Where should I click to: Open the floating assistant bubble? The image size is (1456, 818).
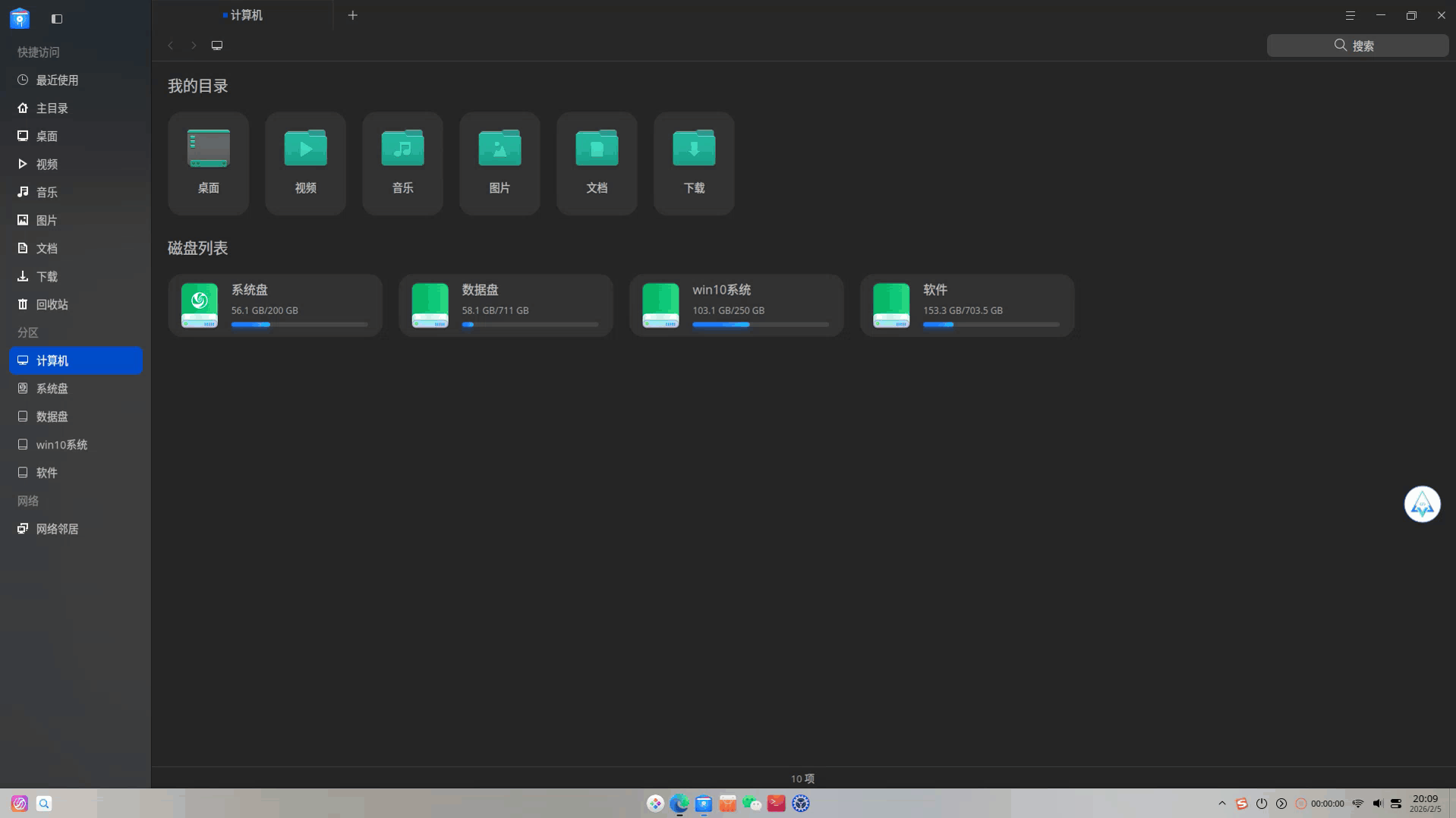1422,504
